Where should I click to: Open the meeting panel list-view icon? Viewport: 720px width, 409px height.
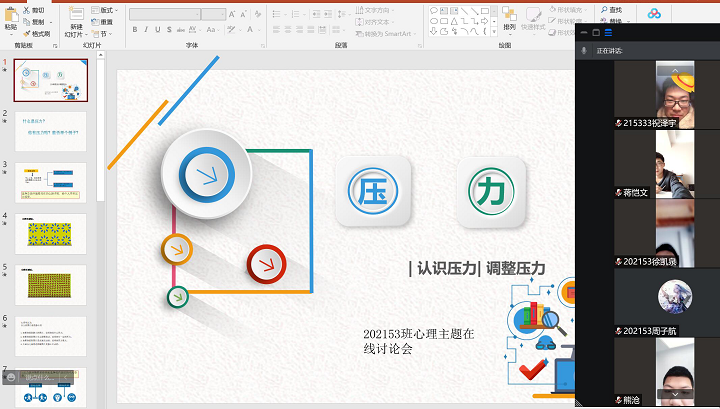pos(608,33)
